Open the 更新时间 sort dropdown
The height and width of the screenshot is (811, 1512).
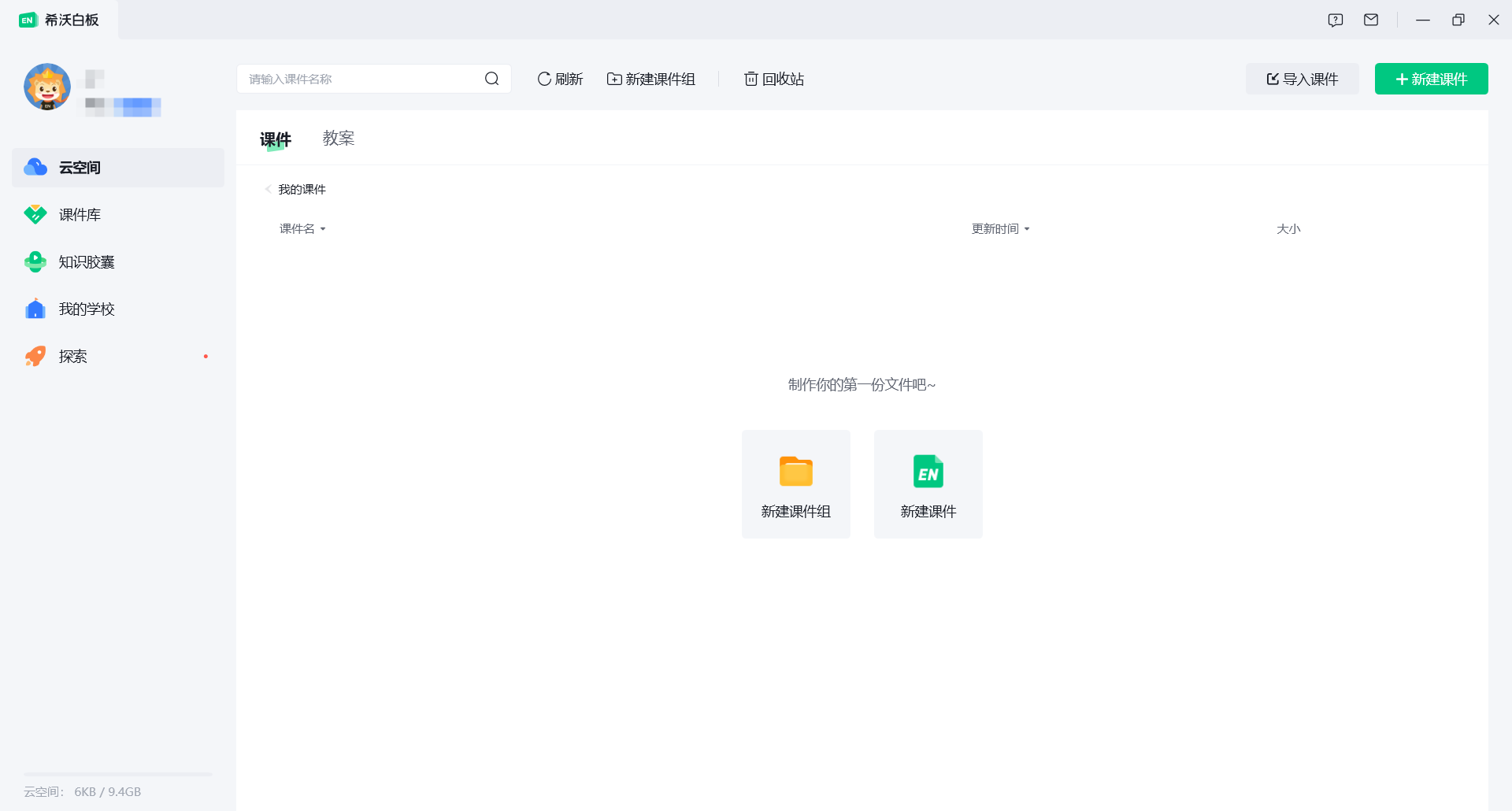tap(1000, 228)
